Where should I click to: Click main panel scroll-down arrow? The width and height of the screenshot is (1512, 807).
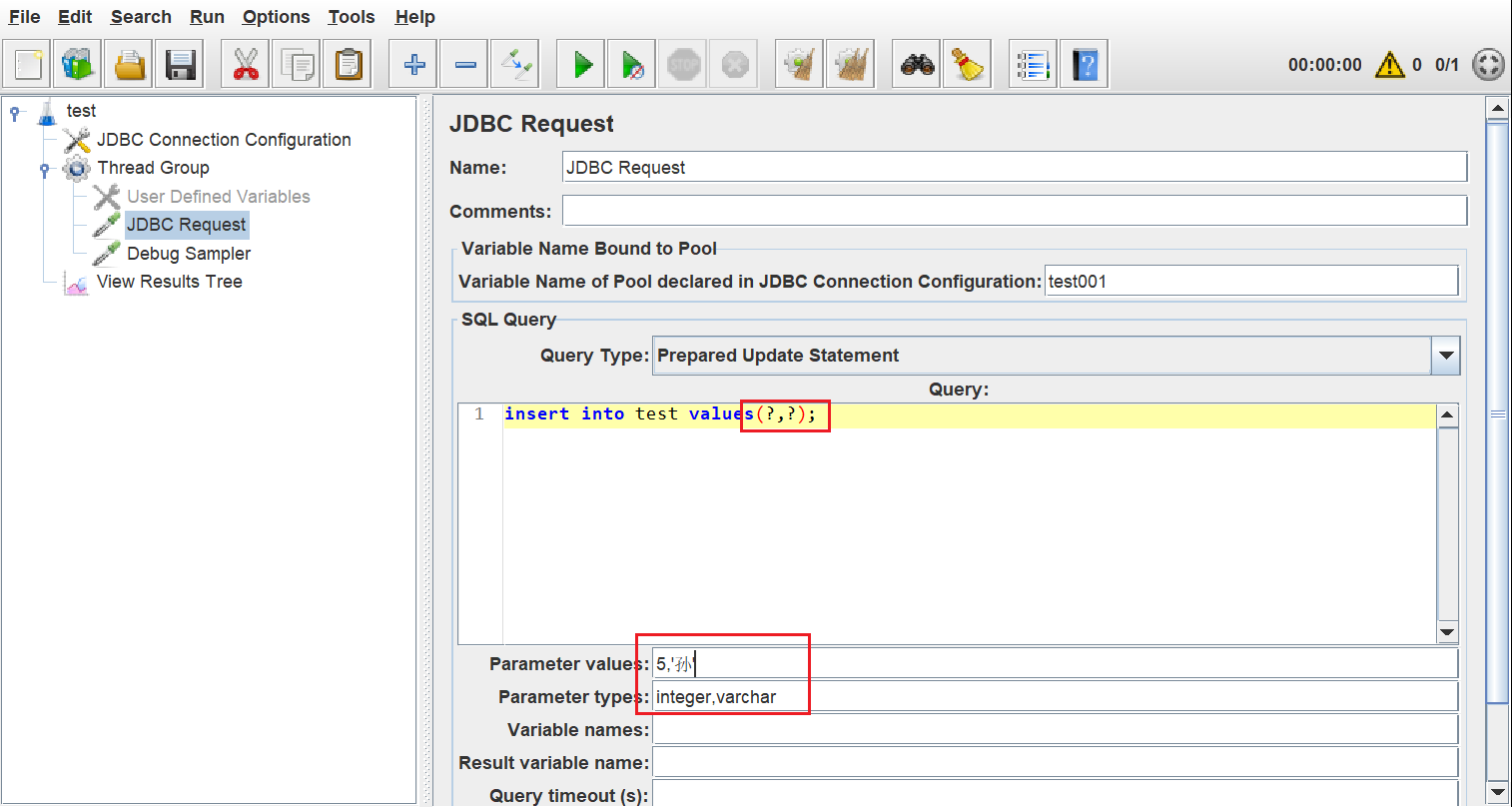pos(1497,792)
